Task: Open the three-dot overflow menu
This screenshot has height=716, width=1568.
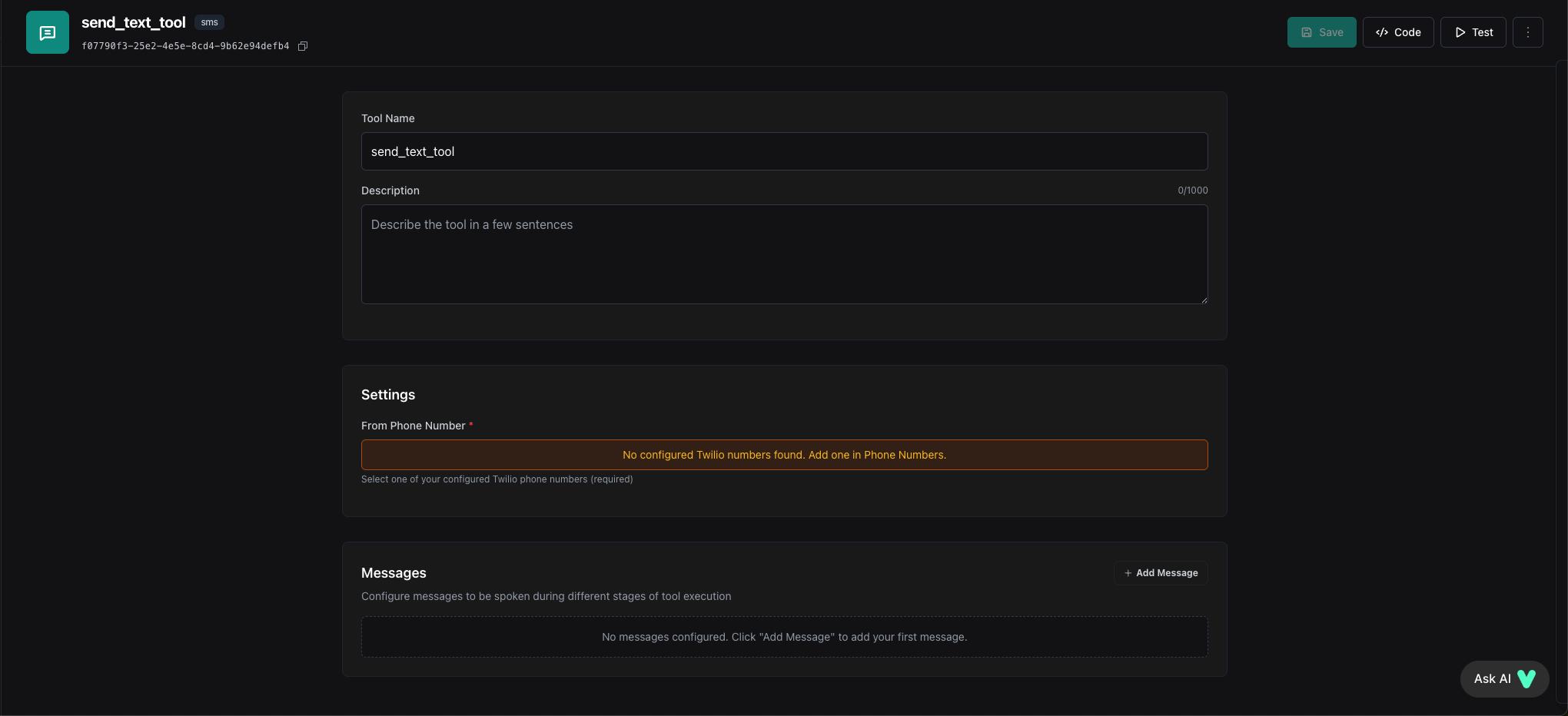Action: point(1528,31)
